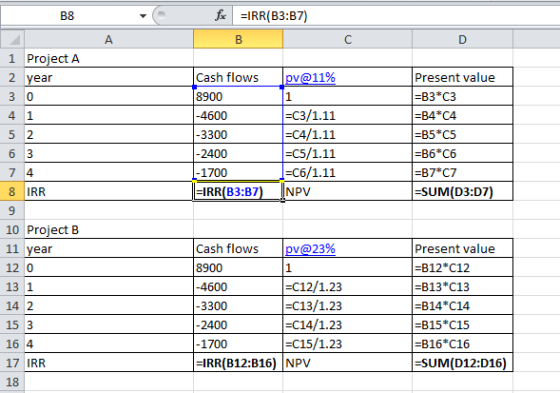
Task: Select cell B5 containing -3300
Action: 238,134
